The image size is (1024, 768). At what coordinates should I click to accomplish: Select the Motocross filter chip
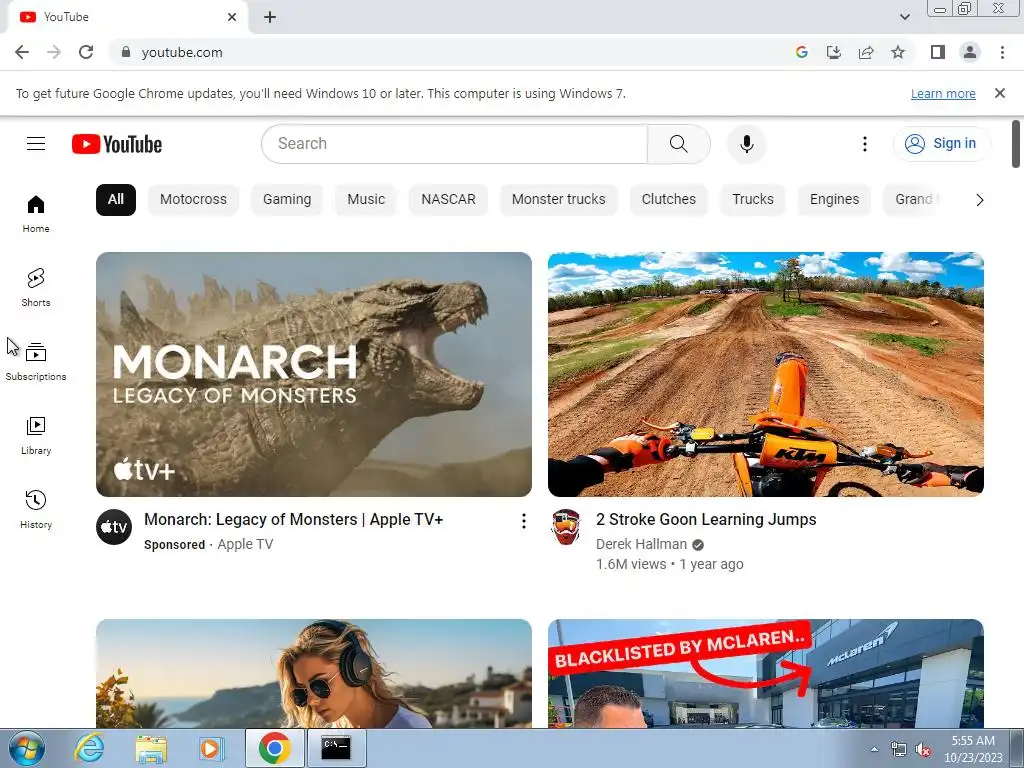[x=193, y=200]
